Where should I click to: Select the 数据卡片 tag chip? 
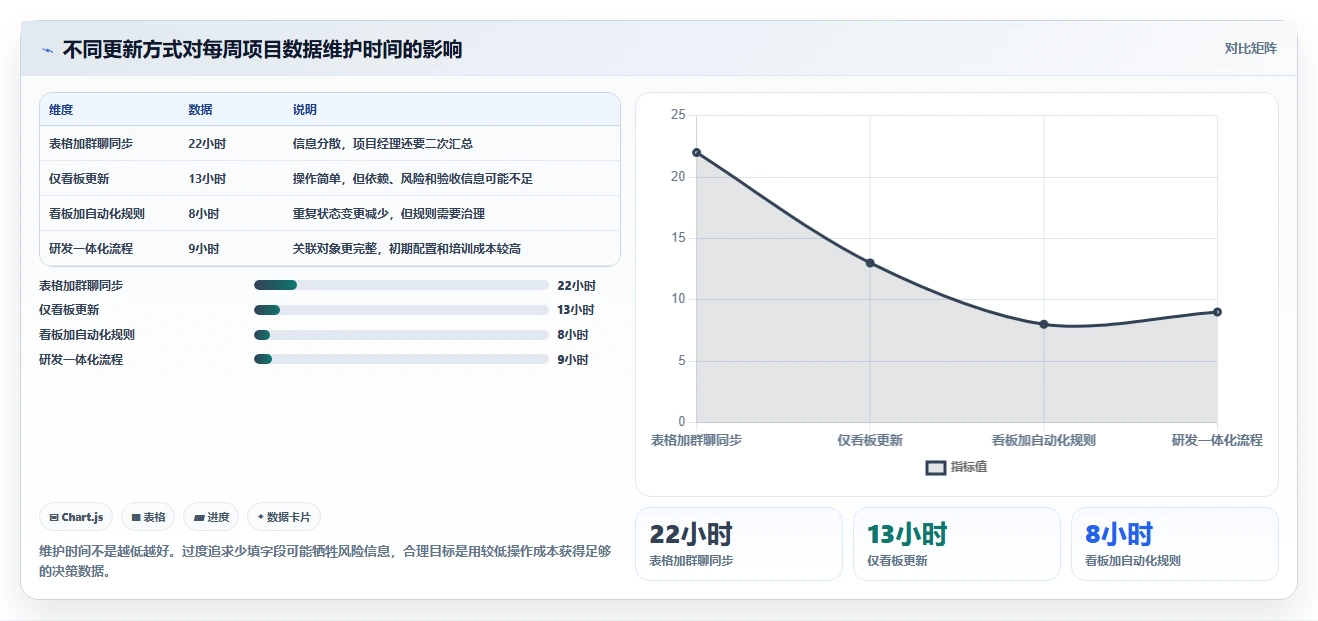pyautogui.click(x=284, y=517)
